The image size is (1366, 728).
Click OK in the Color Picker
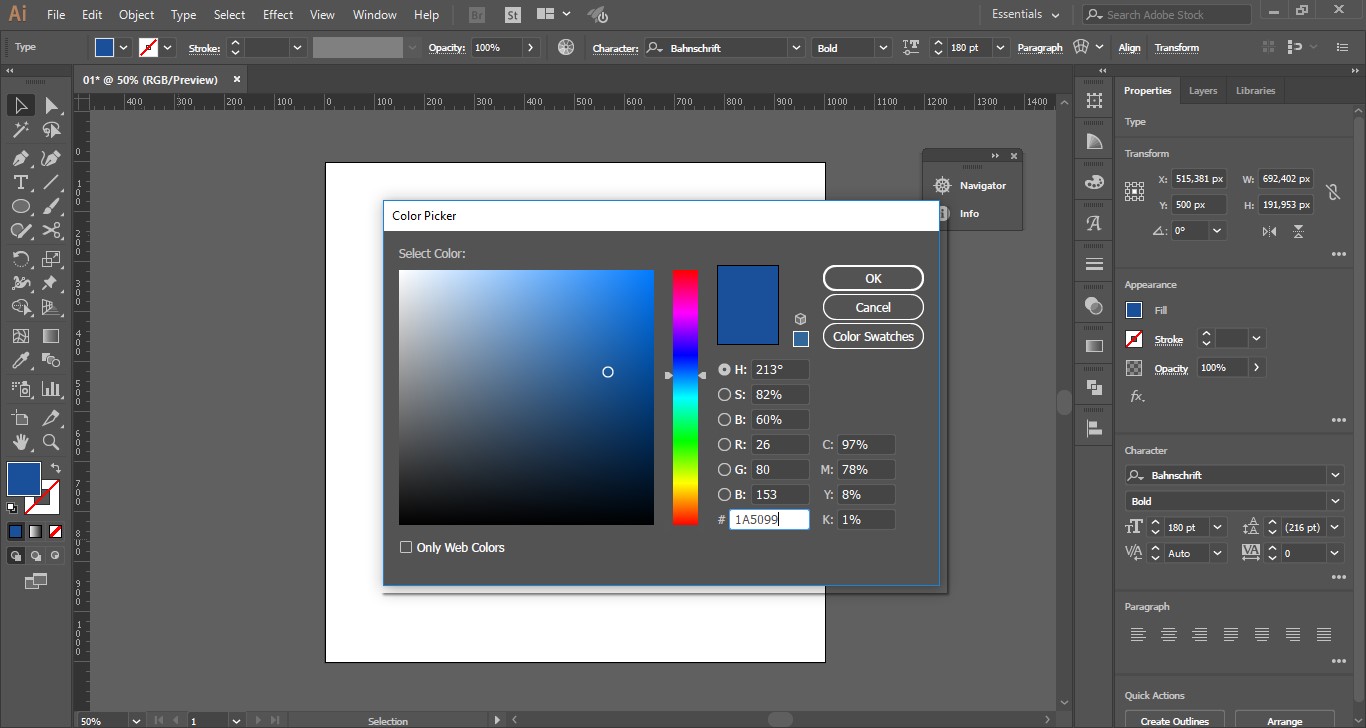point(873,279)
